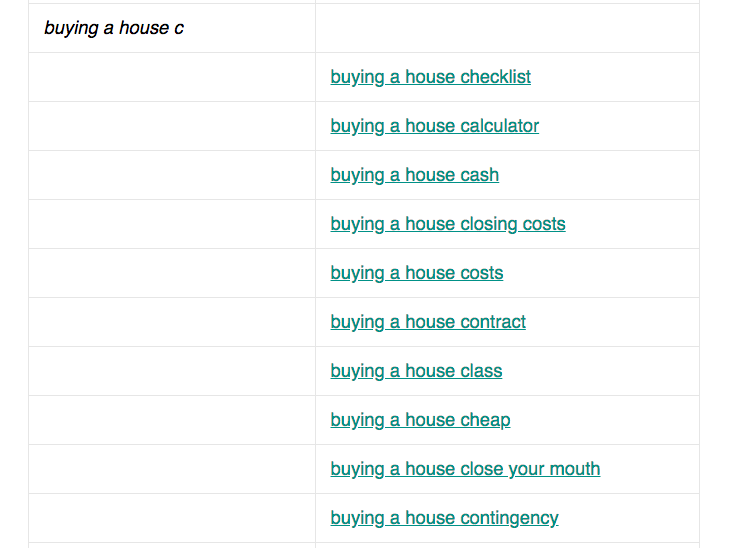
Task: Click blank cell left of checklist link
Action: point(172,77)
